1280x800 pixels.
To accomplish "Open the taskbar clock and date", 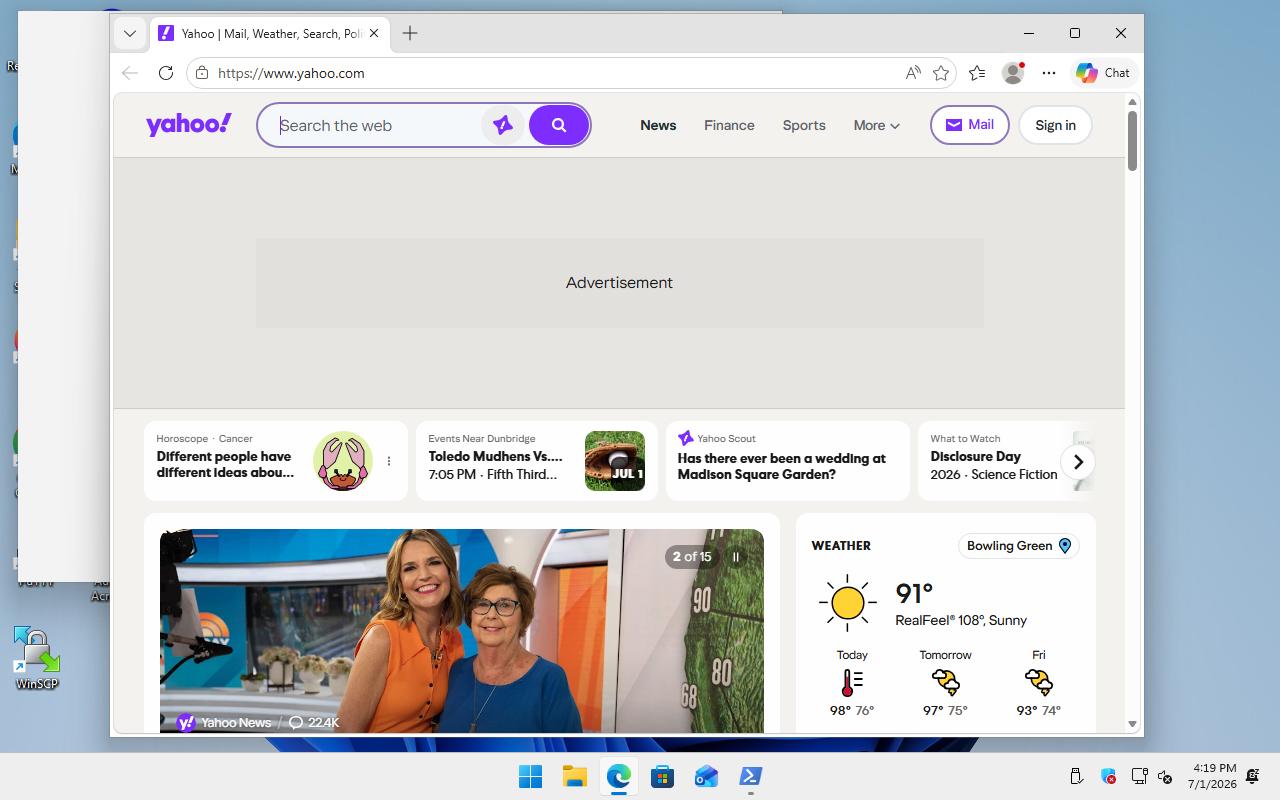I will 1212,776.
